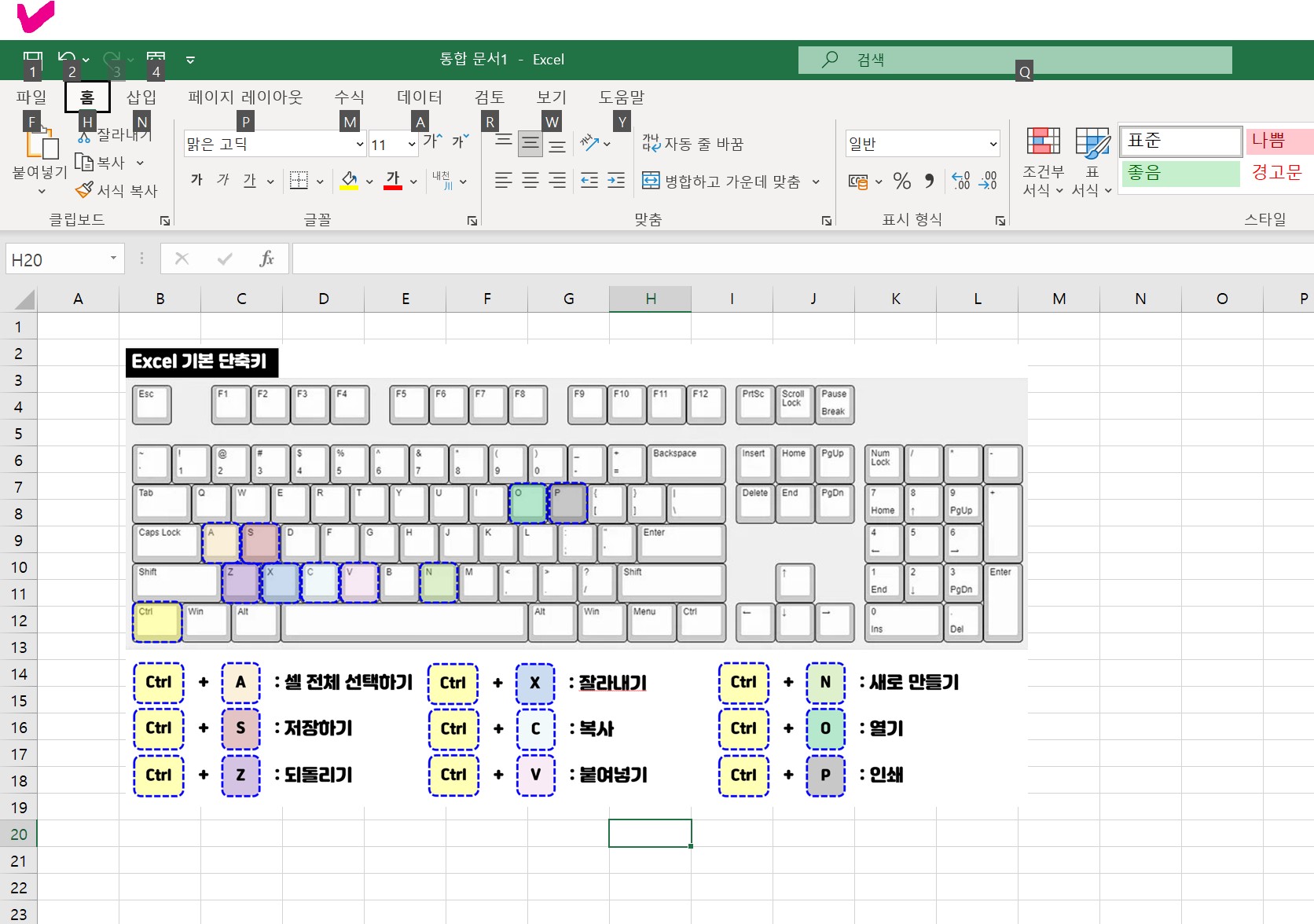This screenshot has width=1314, height=924.
Task: Click the borders icon
Action: click(x=299, y=181)
